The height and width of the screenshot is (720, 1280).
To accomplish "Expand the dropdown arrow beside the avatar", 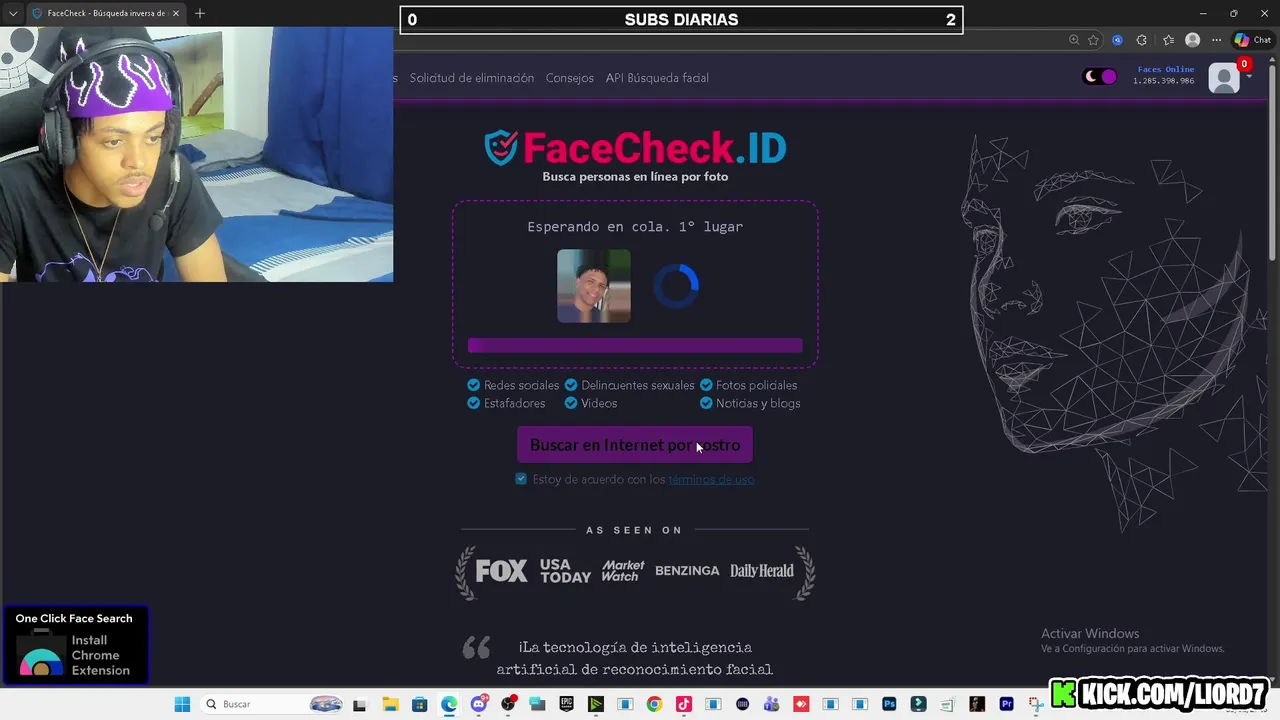I will (1248, 78).
